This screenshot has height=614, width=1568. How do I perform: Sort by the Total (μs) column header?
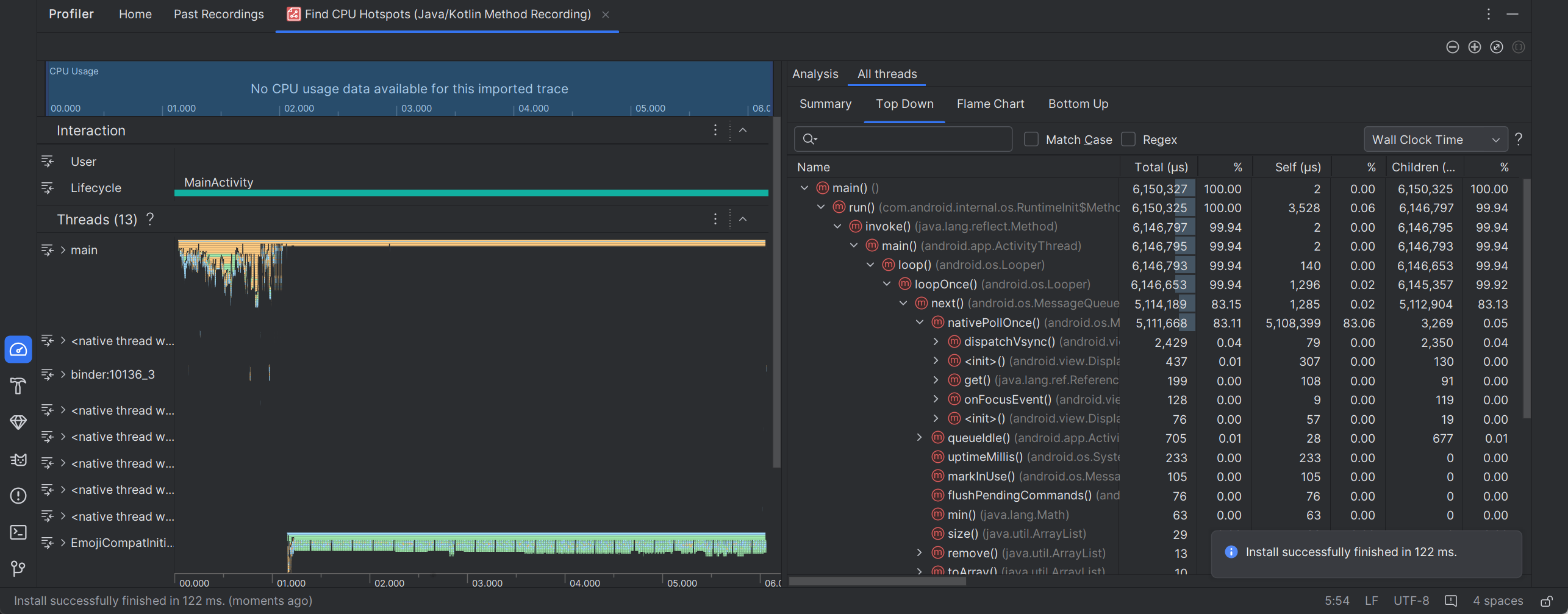(x=1158, y=167)
